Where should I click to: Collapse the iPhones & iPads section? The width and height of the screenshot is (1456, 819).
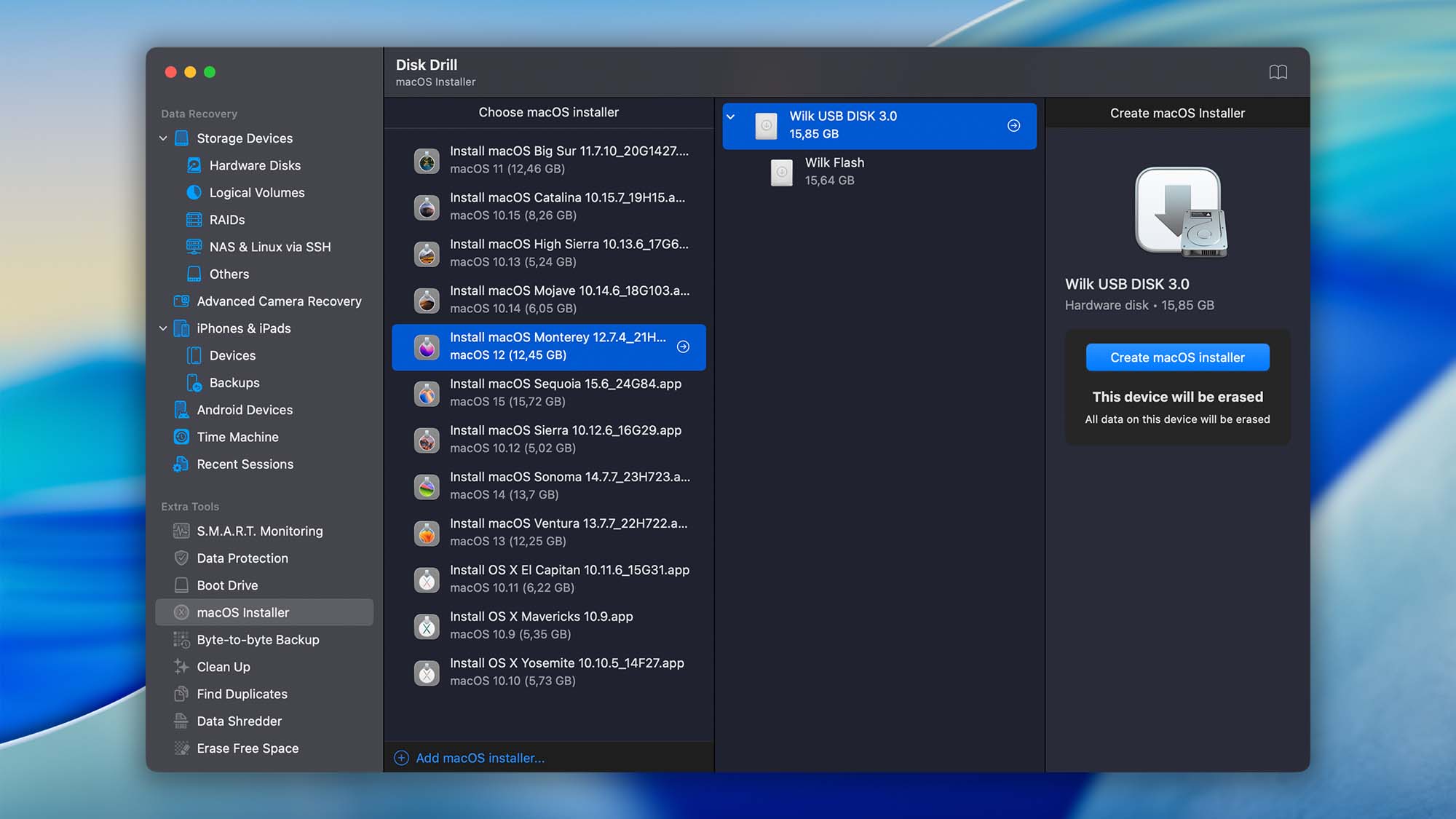coord(163,328)
